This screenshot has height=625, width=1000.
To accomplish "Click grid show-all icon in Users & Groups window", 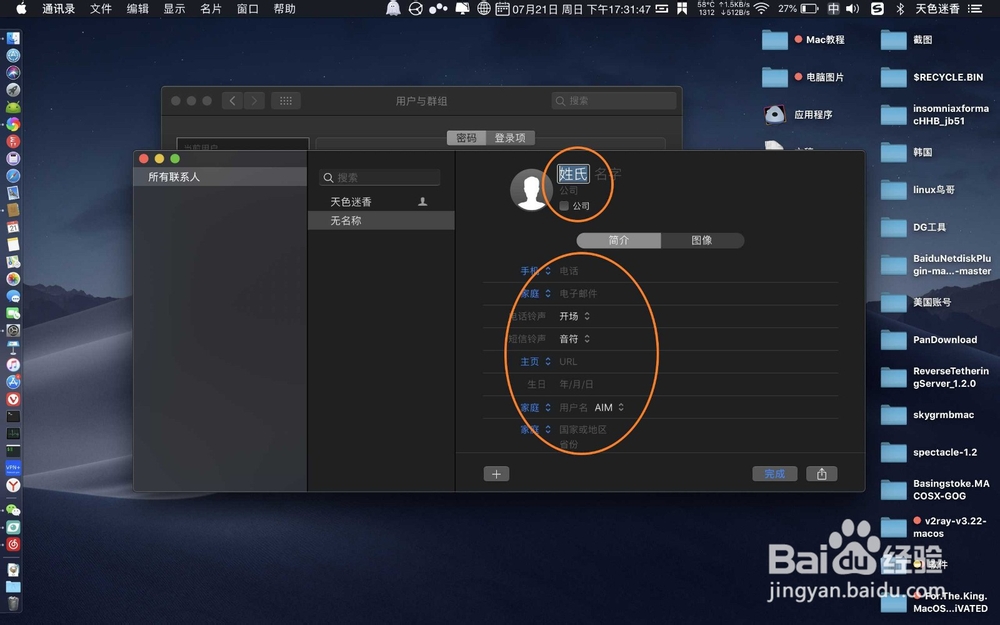I will [286, 101].
